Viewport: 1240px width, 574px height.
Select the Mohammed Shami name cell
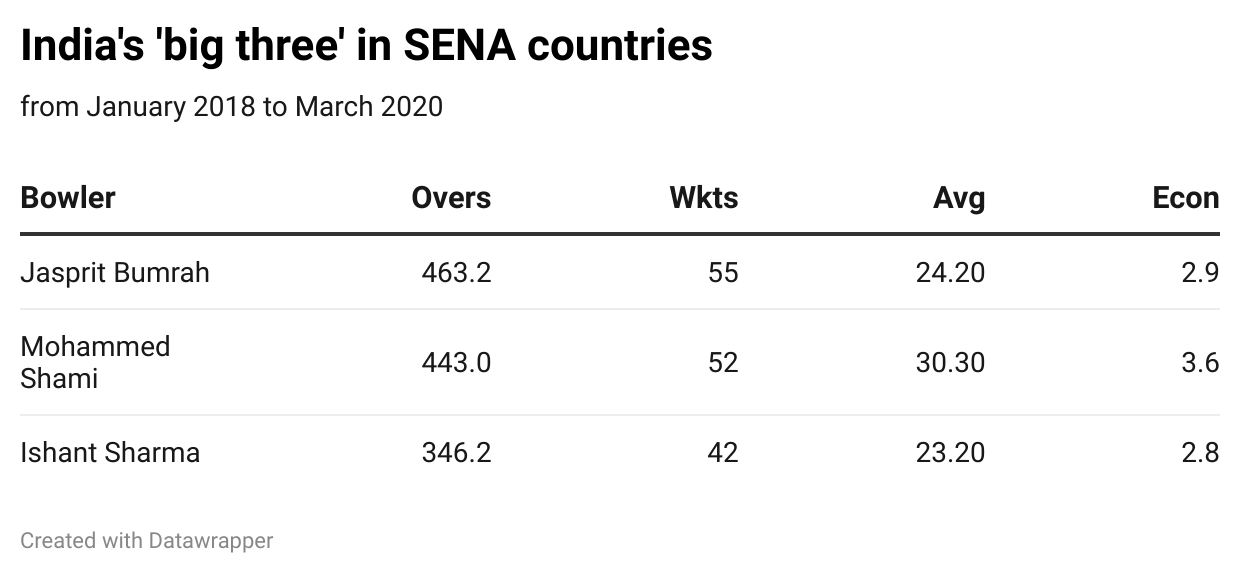[x=95, y=362]
